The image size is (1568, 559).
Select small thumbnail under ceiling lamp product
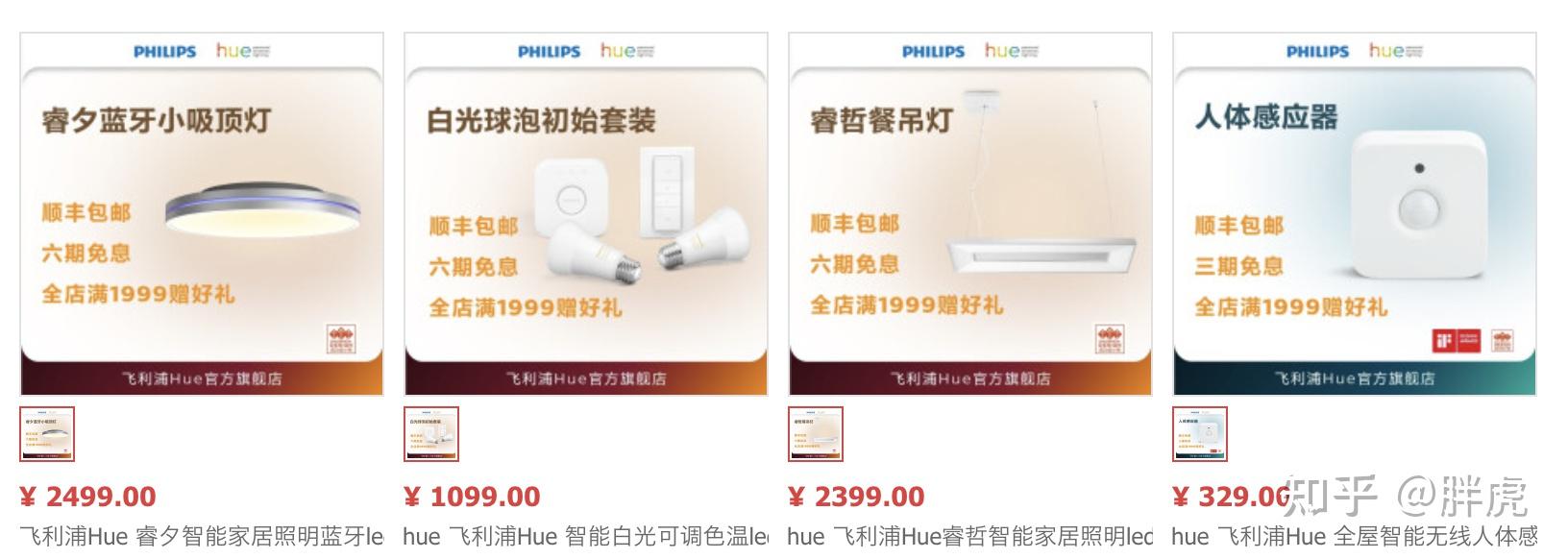click(47, 434)
